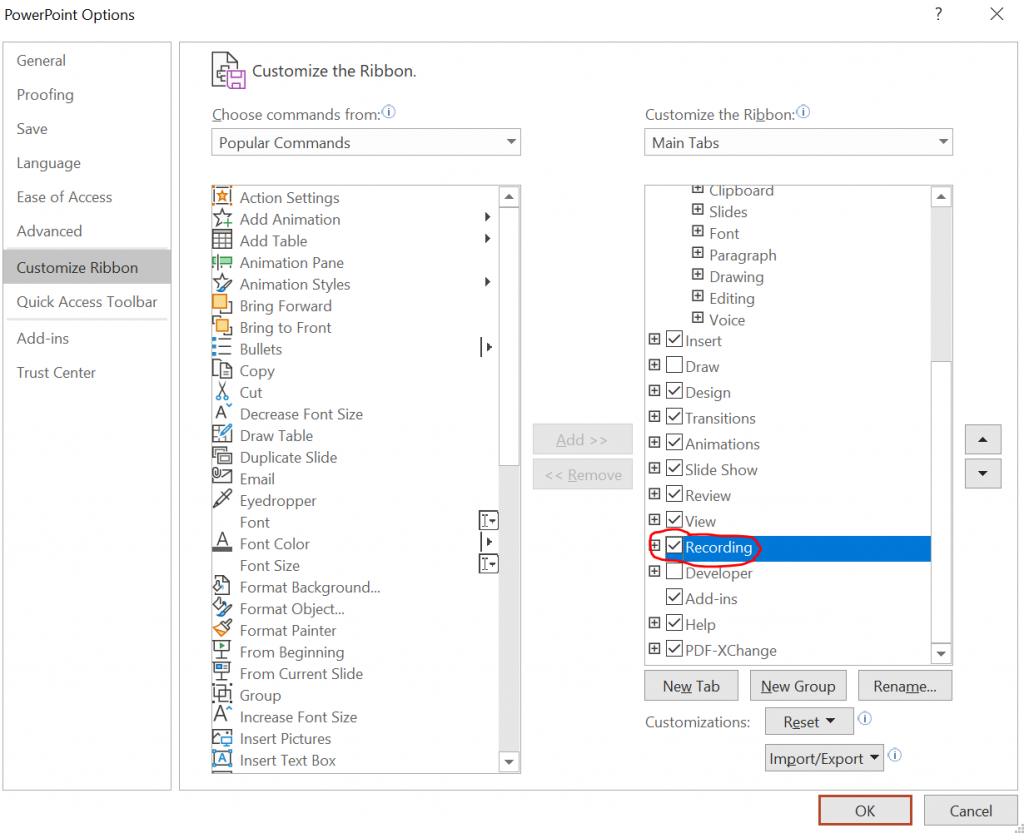Click the Email envelope icon
Image resolution: width=1024 pixels, height=833 pixels.
[222, 478]
